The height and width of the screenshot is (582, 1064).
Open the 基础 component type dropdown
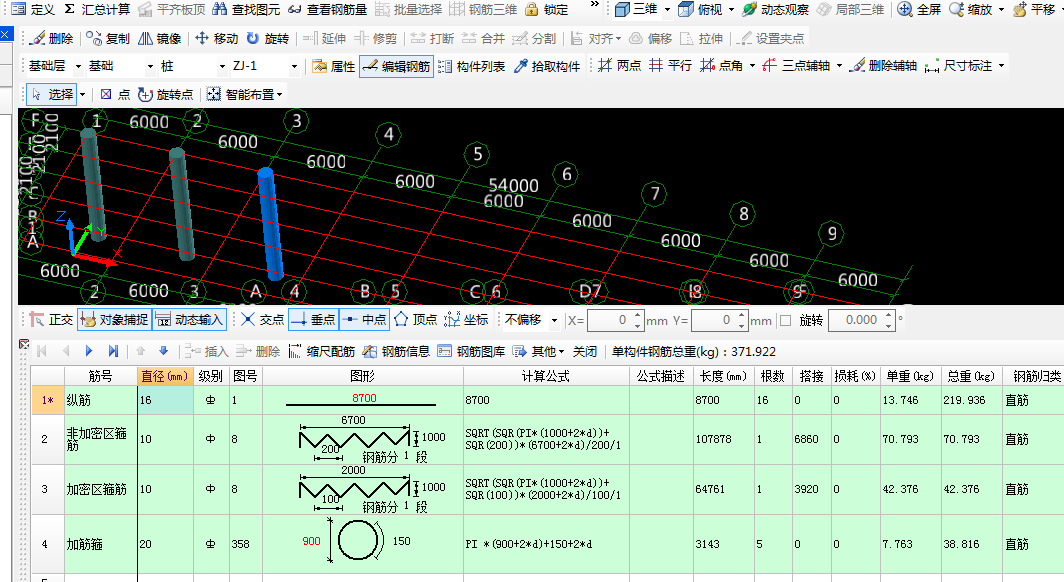pos(151,66)
